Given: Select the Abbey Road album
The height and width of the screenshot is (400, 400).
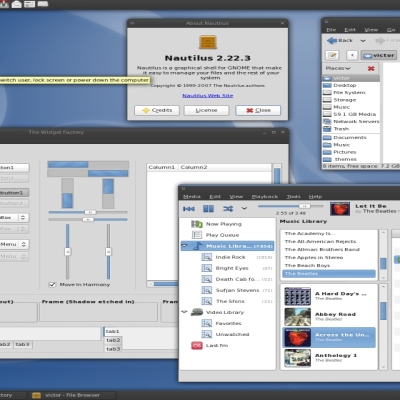Looking at the screenshot, I should point(329,316).
